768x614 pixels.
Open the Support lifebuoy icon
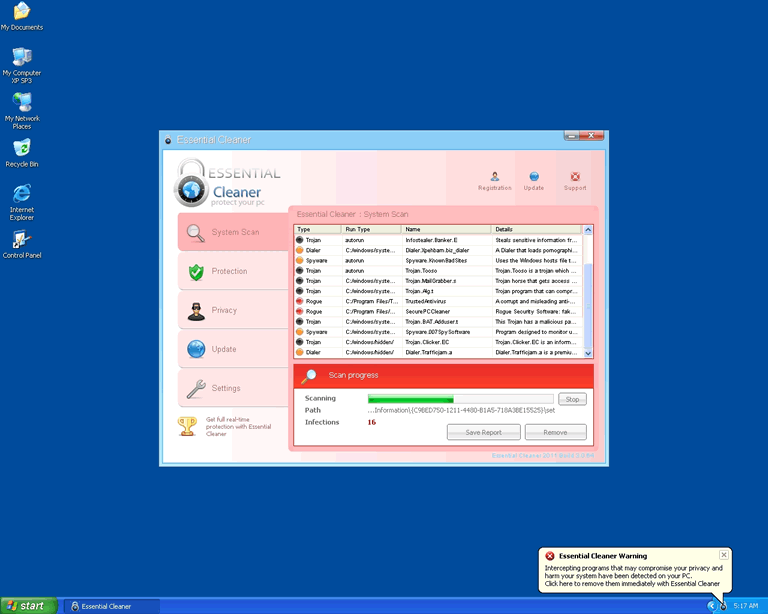coord(575,178)
